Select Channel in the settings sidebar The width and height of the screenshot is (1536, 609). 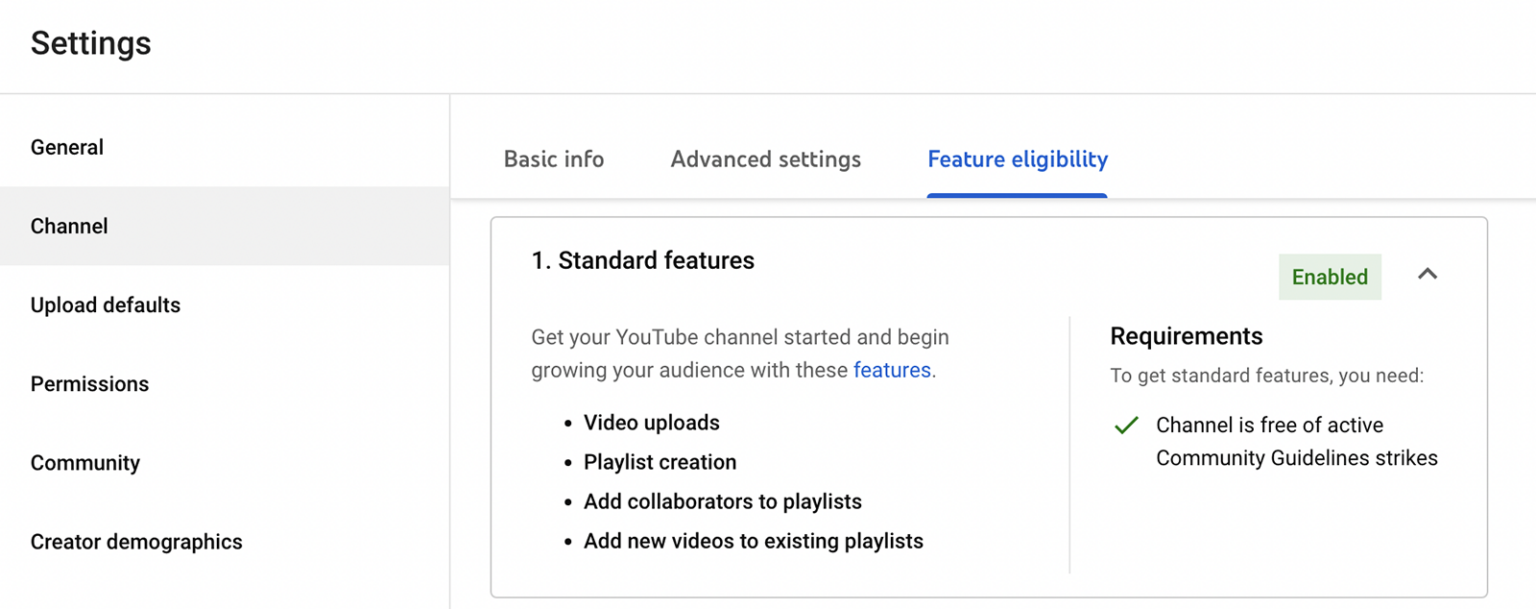pyautogui.click(x=69, y=226)
